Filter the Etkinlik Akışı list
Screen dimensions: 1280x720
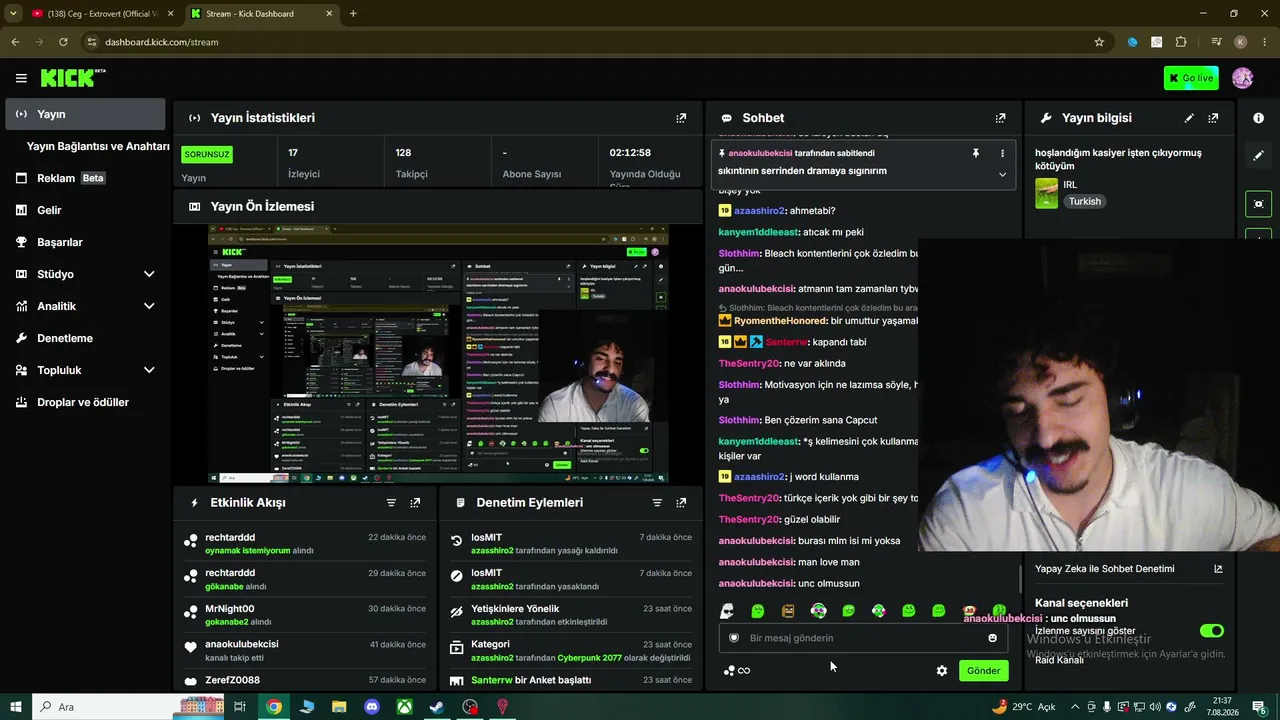(391, 503)
